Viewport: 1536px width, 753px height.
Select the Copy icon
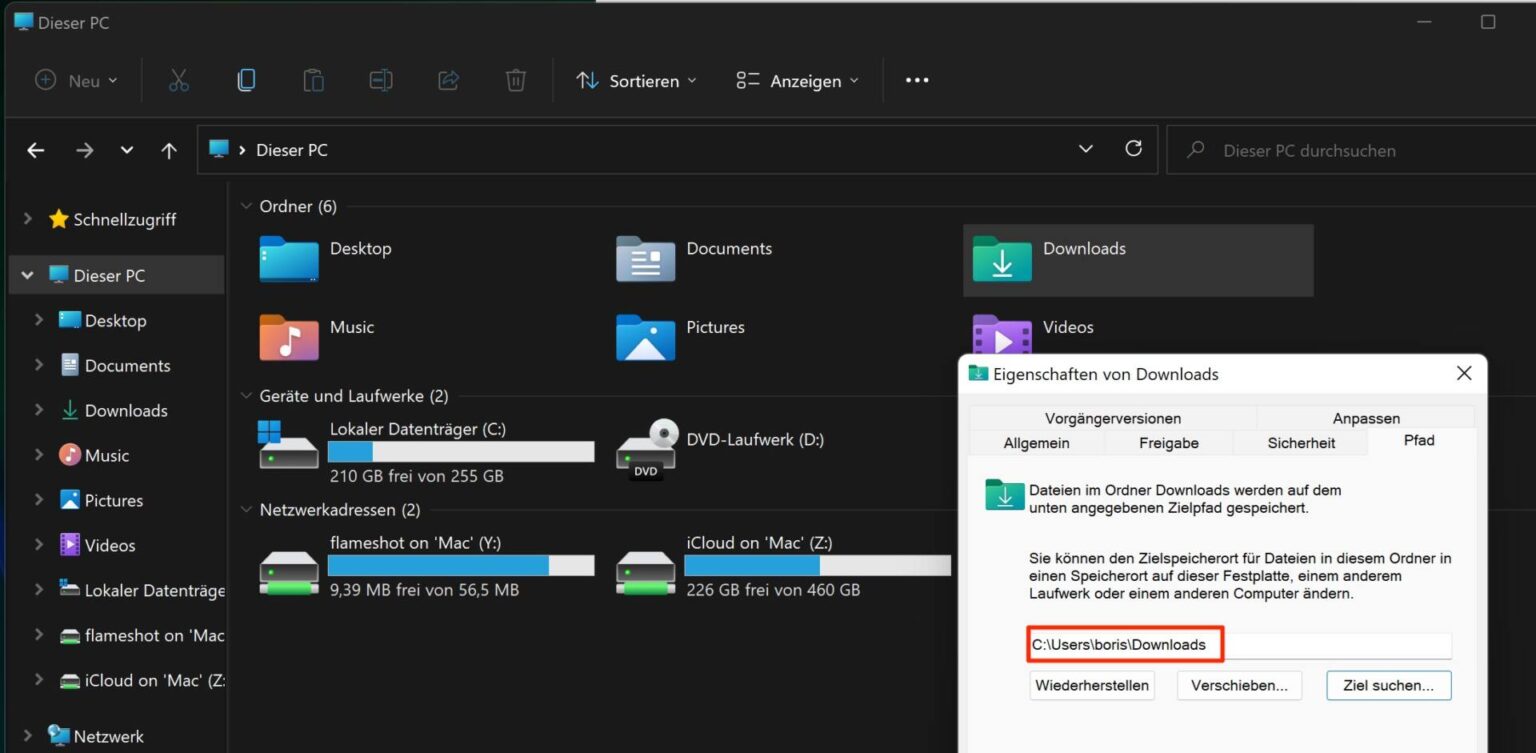pos(246,80)
